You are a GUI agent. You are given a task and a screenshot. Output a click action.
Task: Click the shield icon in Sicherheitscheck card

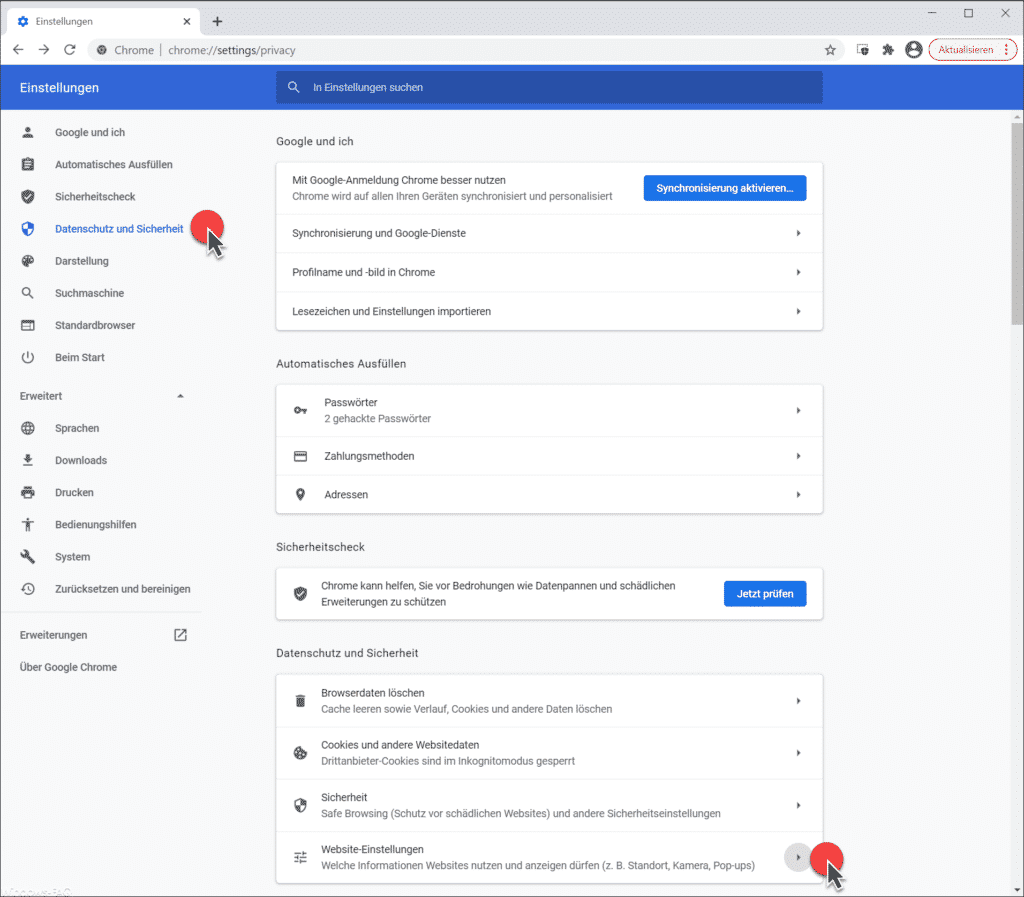[300, 593]
